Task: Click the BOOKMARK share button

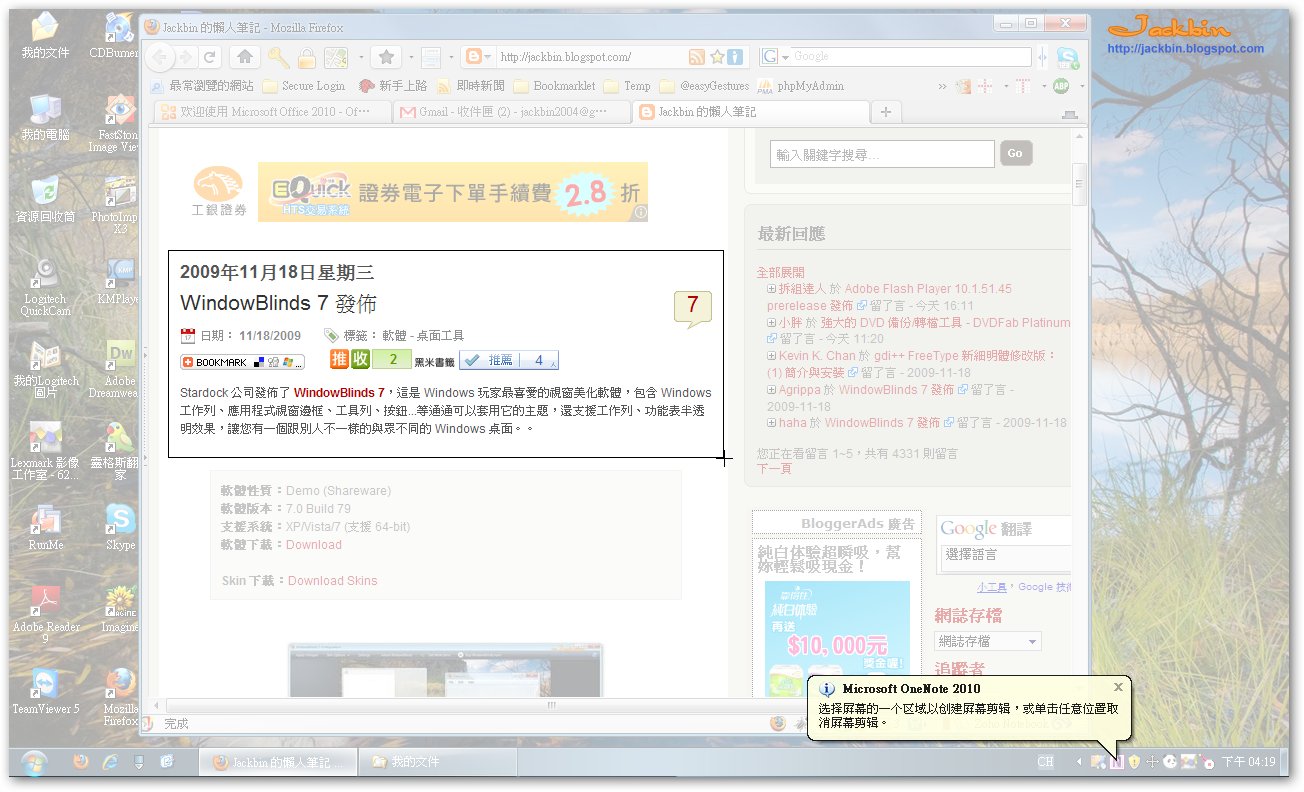Action: click(x=242, y=362)
